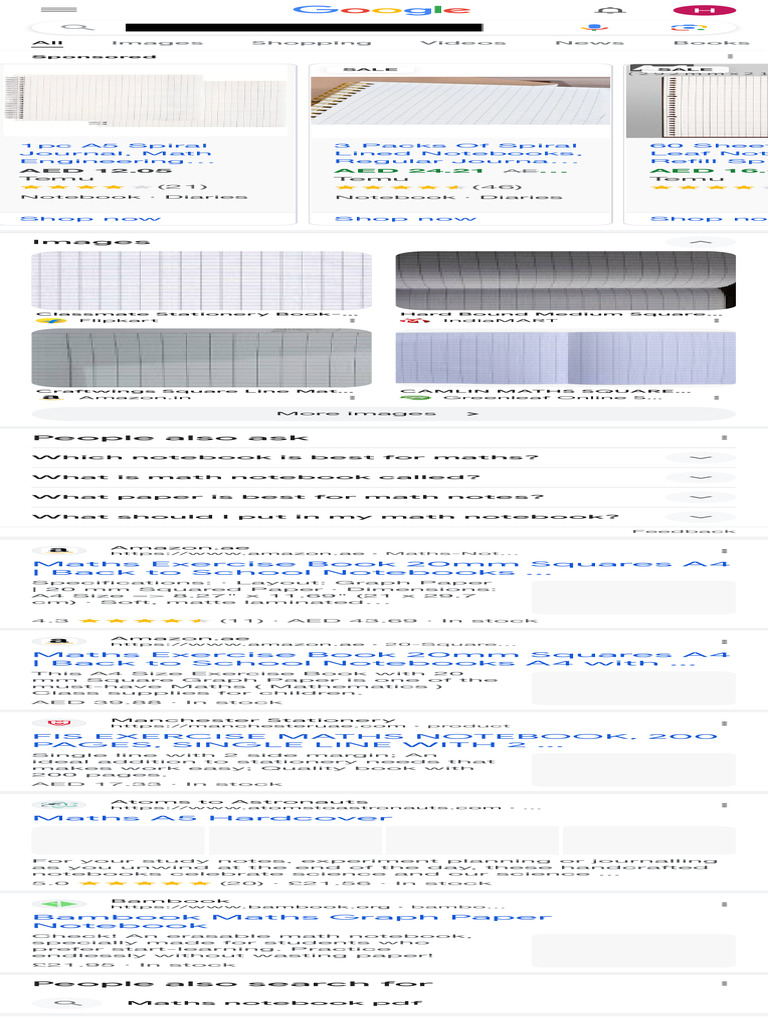The height and width of the screenshot is (1024, 768).
Task: Open the '1pc A5 Spiral Journal, Math Engineering' title link
Action: [x=117, y=153]
